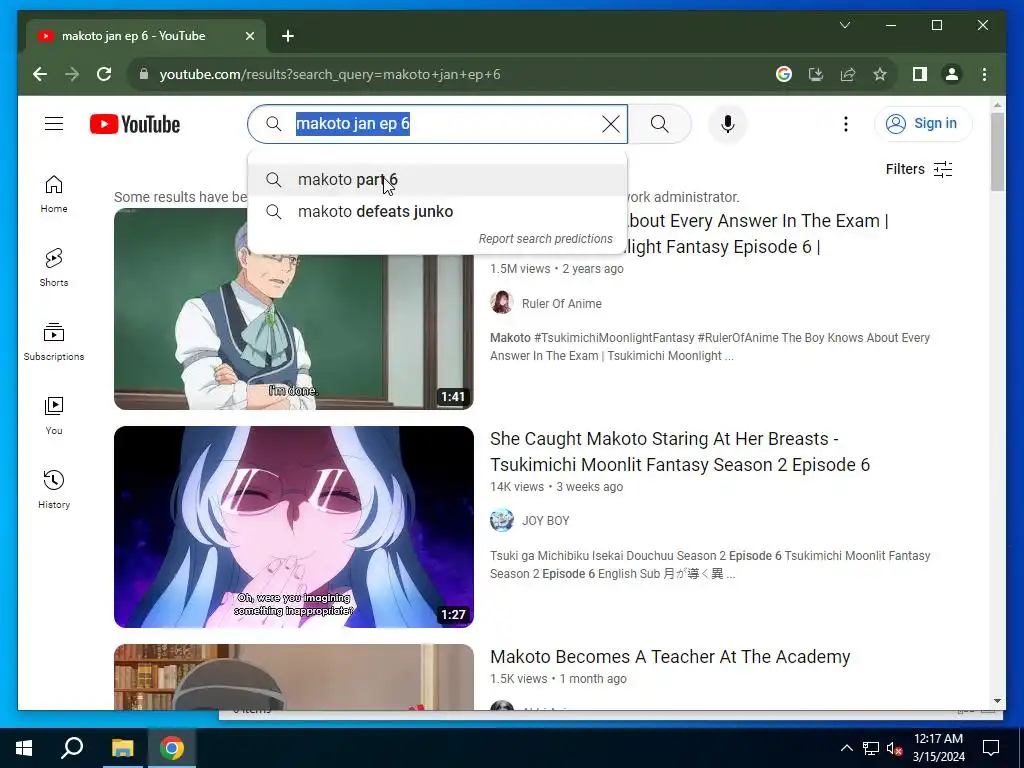
Task: Open a new browser tab
Action: pyautogui.click(x=288, y=37)
